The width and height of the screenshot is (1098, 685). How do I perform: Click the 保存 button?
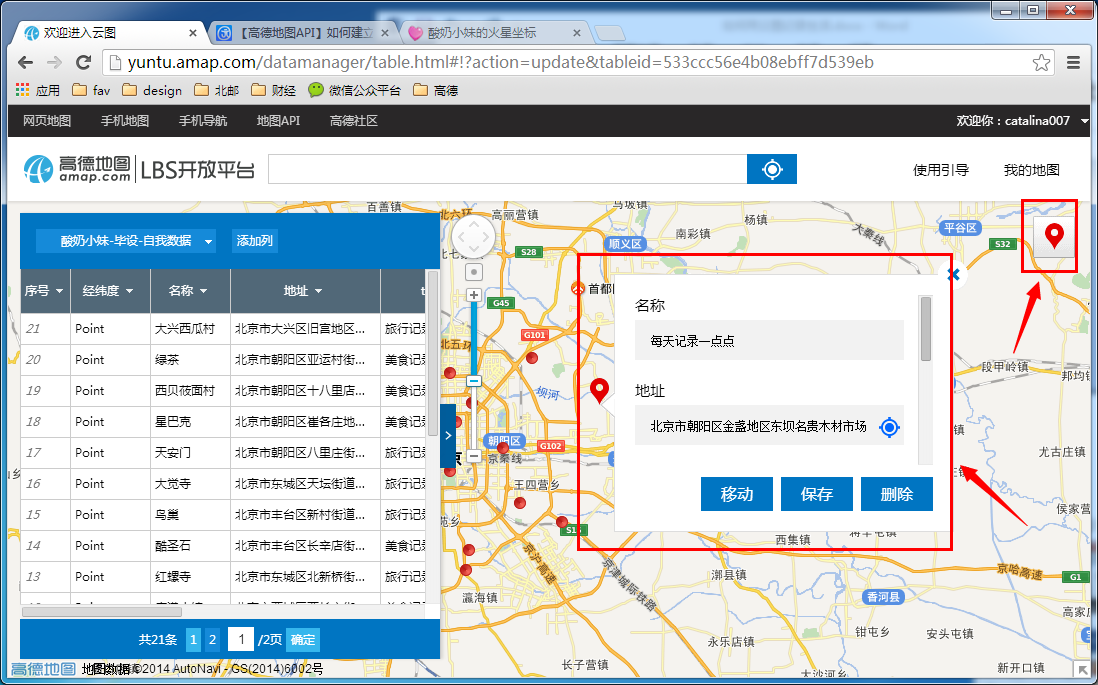(x=816, y=494)
